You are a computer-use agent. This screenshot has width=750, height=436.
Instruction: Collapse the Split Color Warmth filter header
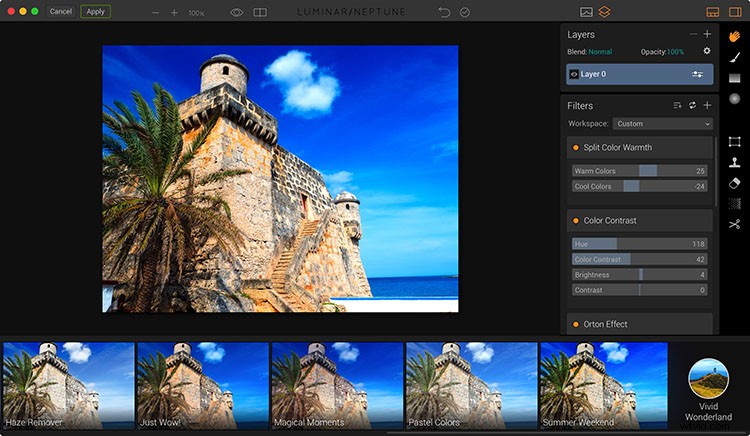pyautogui.click(x=640, y=148)
